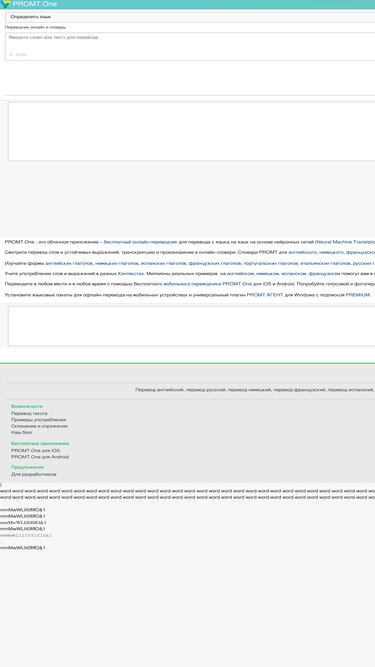The width and height of the screenshot is (375, 667).
Task: Open the немецких глаголов link
Action: tap(117, 263)
